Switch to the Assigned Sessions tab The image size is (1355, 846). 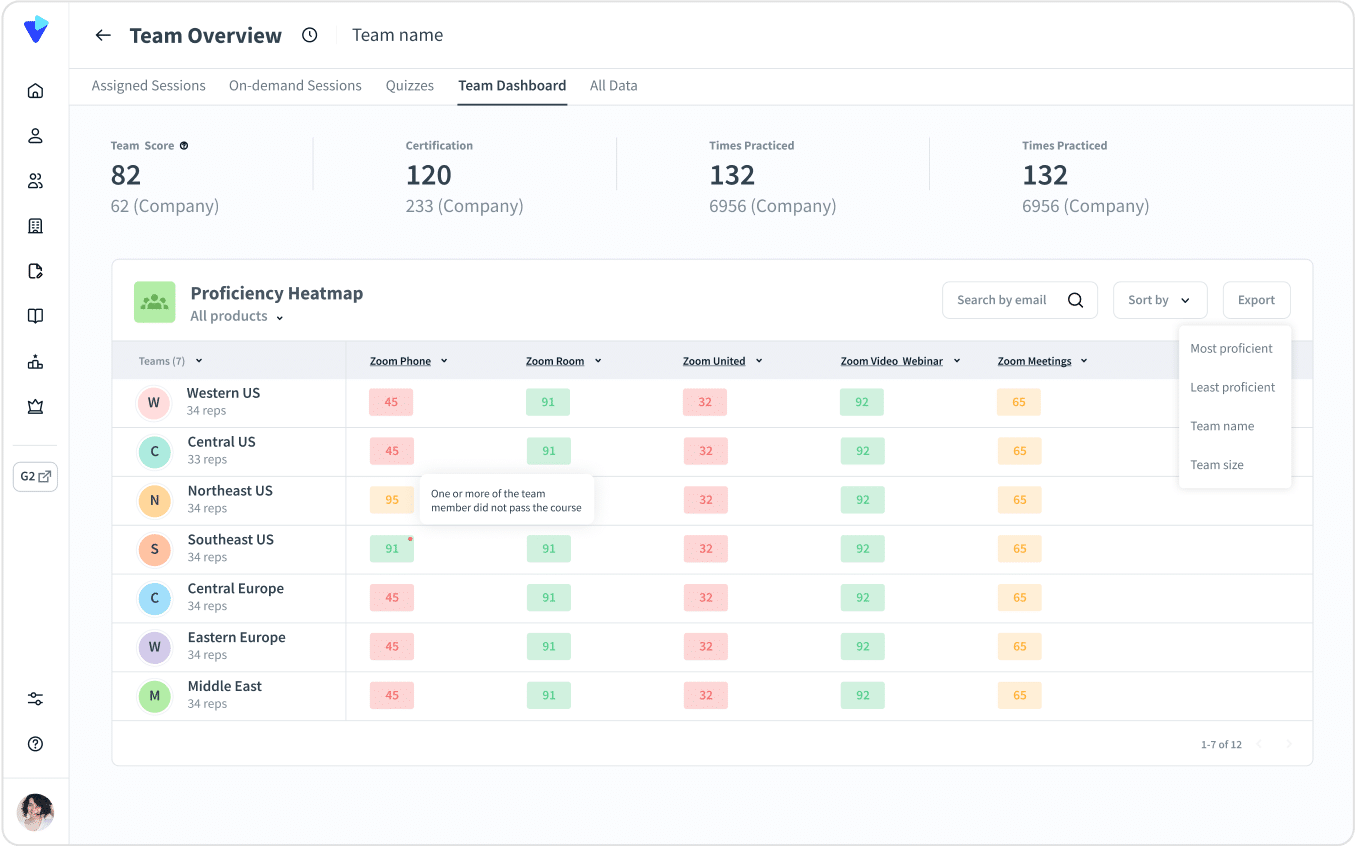[149, 86]
